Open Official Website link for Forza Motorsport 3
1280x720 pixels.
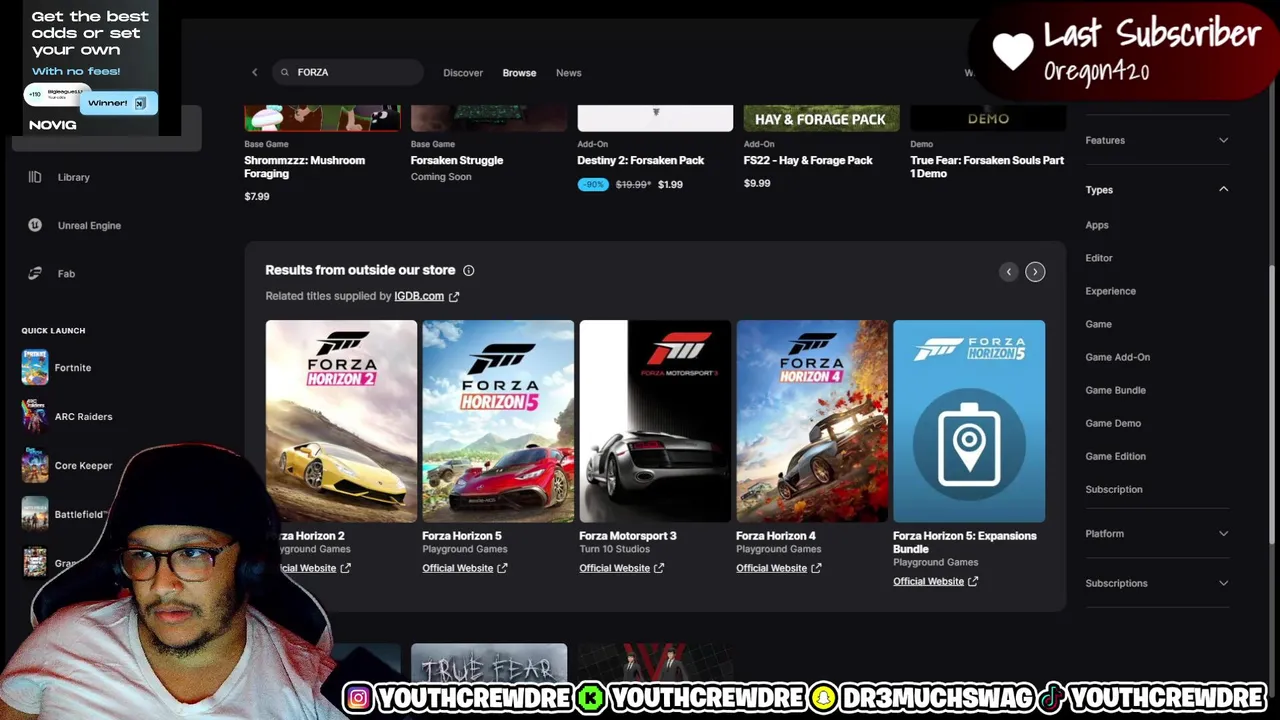pyautogui.click(x=614, y=568)
